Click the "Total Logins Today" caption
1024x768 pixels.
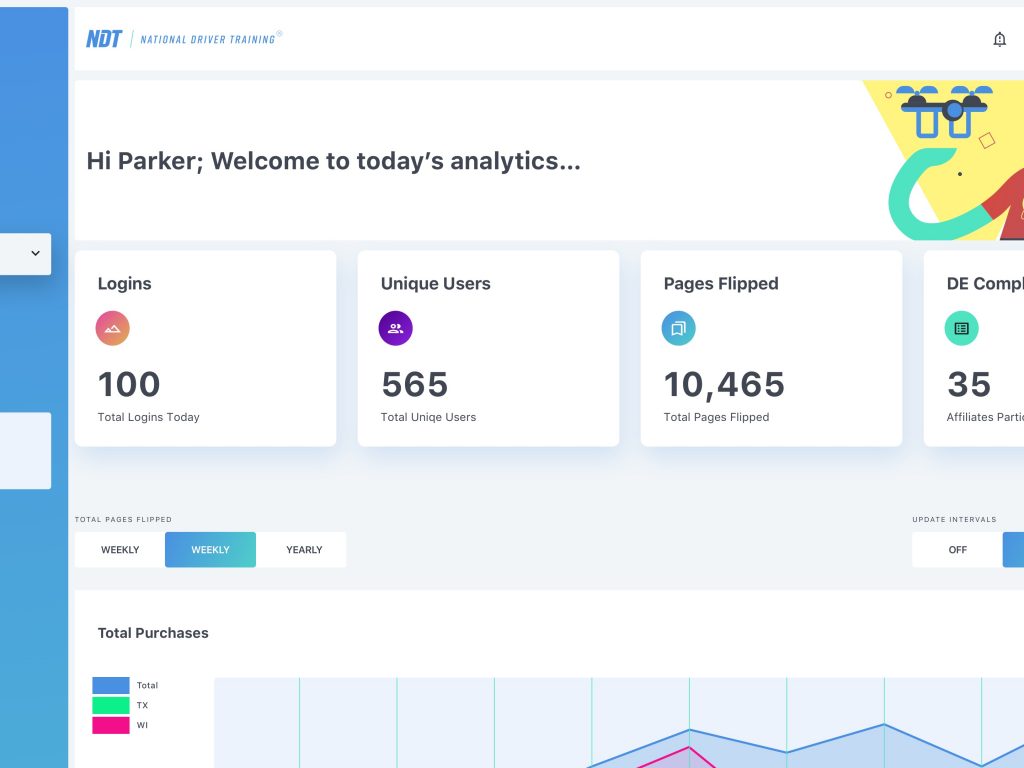click(x=149, y=417)
